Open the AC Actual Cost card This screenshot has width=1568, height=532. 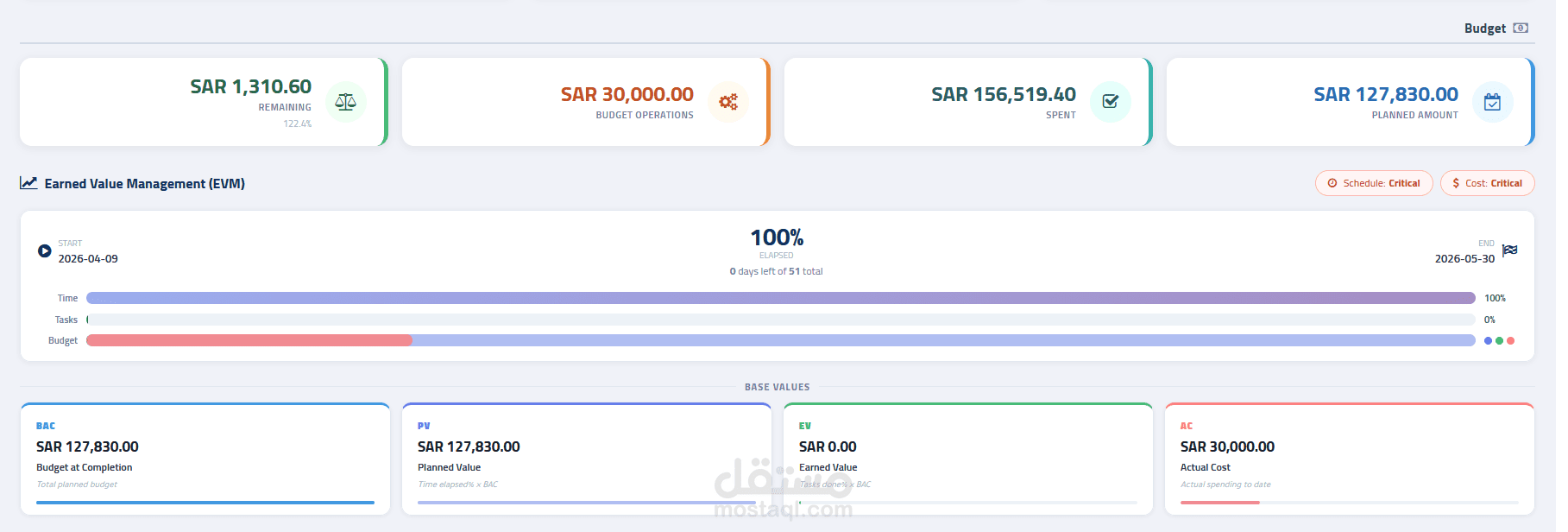[1350, 459]
